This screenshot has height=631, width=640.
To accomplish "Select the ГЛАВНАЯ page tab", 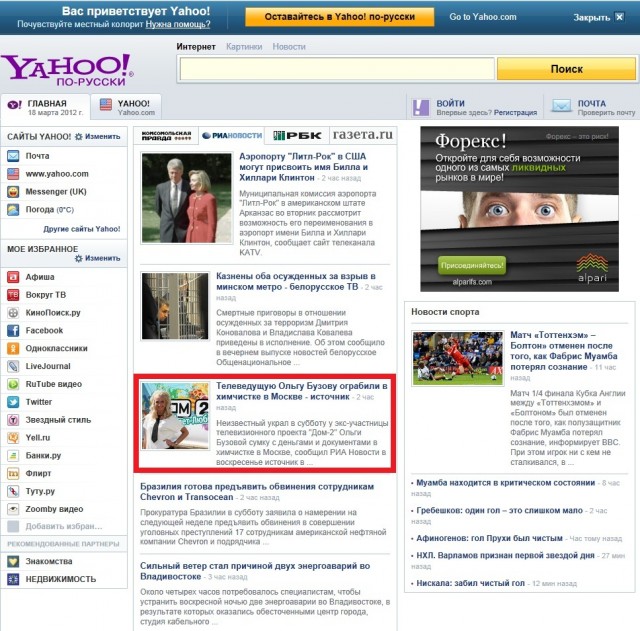I will coord(45,107).
